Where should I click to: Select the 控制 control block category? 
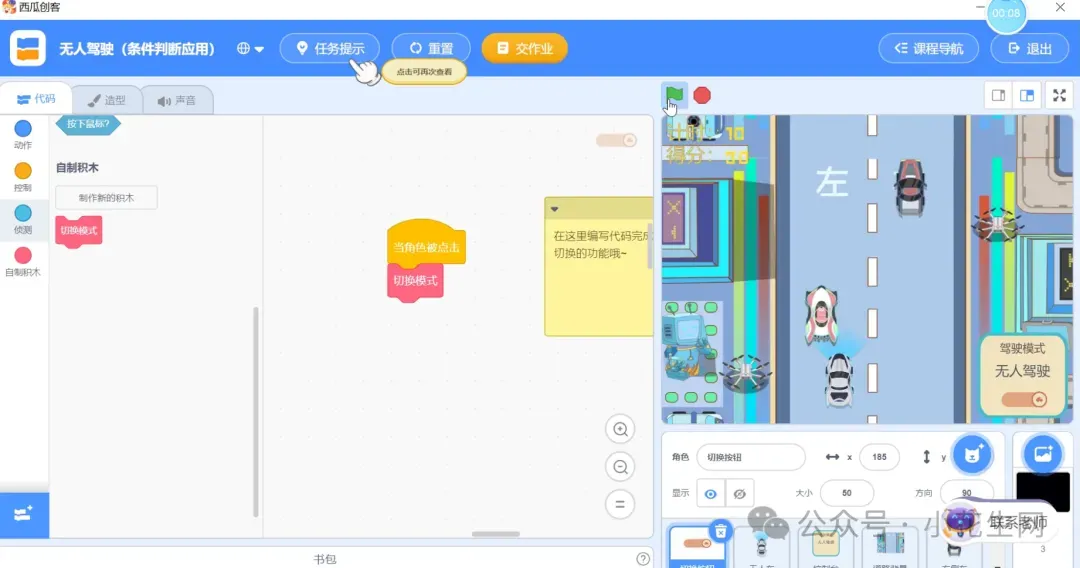tap(23, 177)
